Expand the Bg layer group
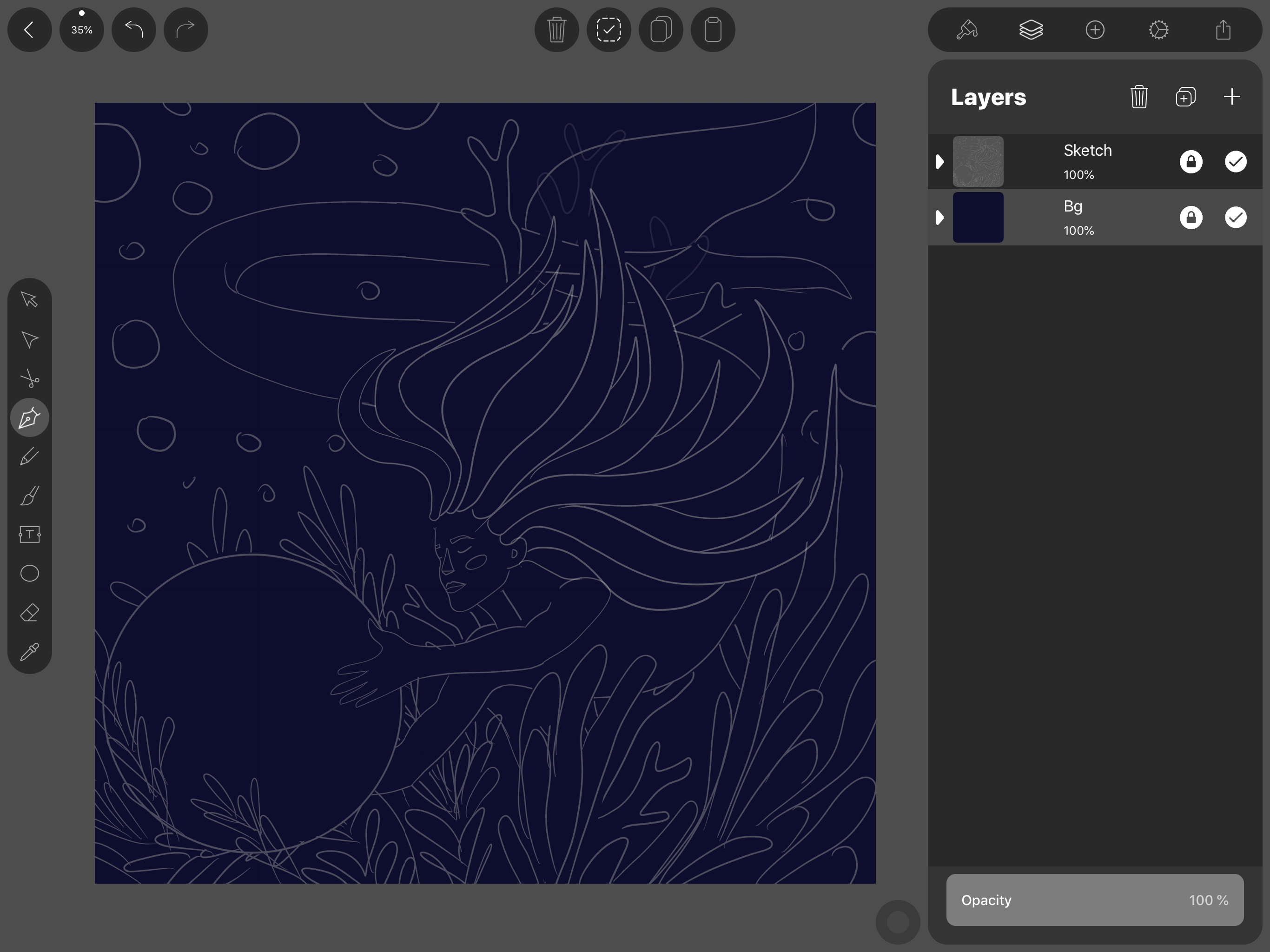 938,217
